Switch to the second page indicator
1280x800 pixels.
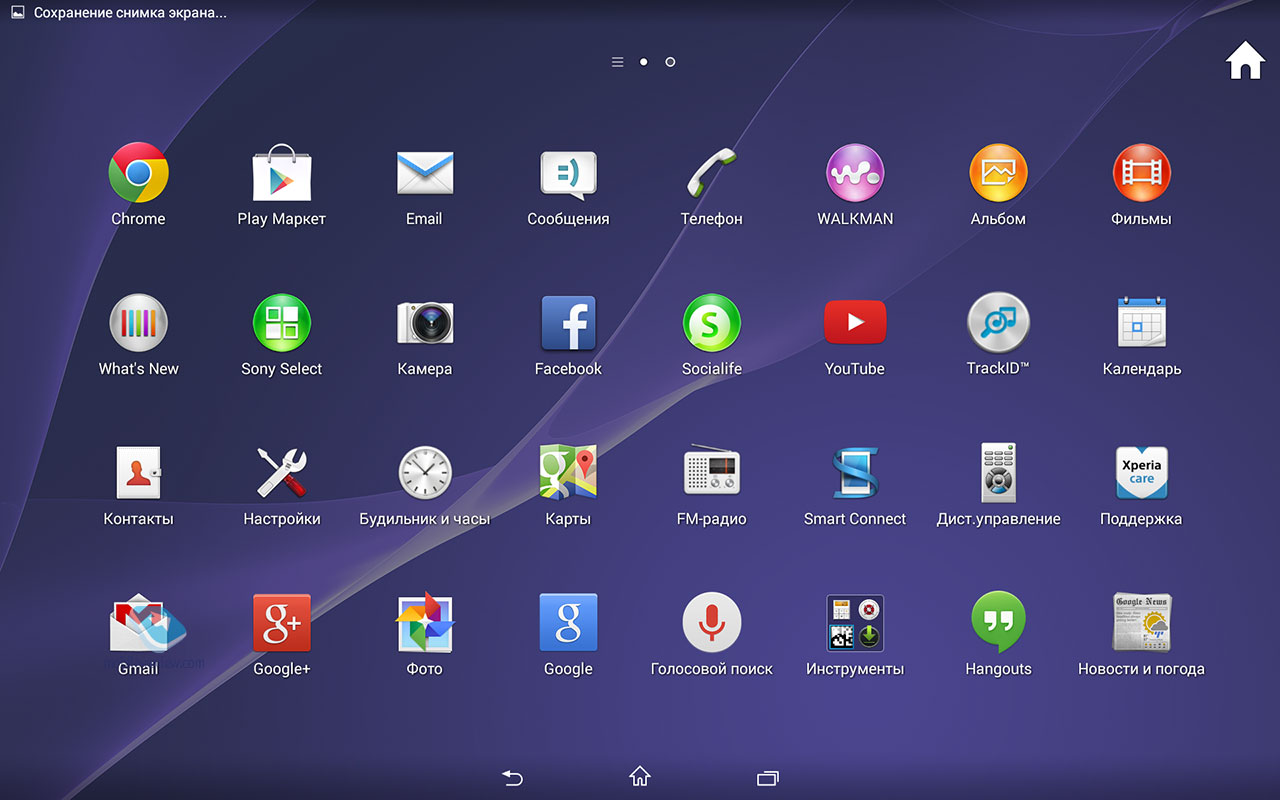click(670, 62)
